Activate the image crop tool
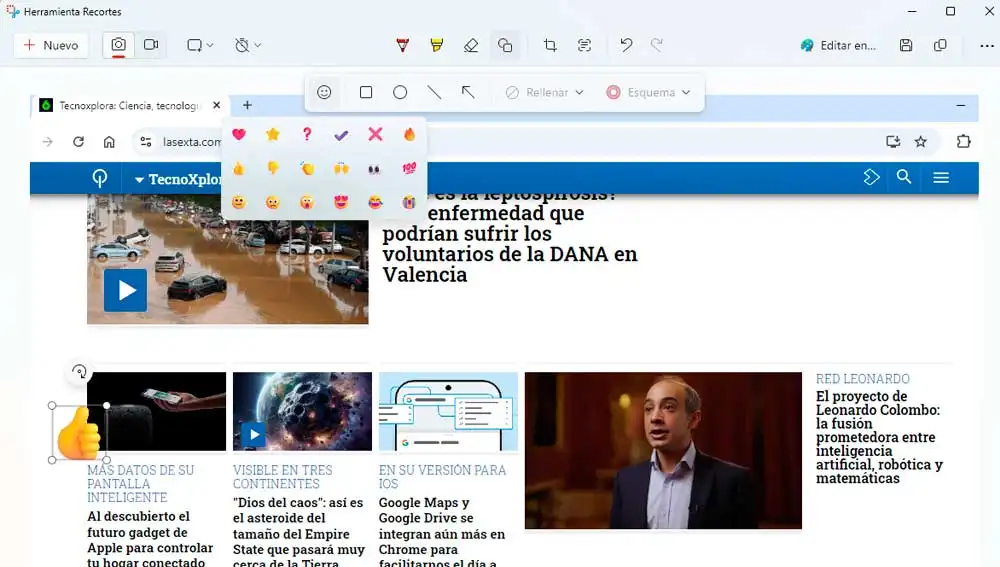1000x567 pixels. 550,45
